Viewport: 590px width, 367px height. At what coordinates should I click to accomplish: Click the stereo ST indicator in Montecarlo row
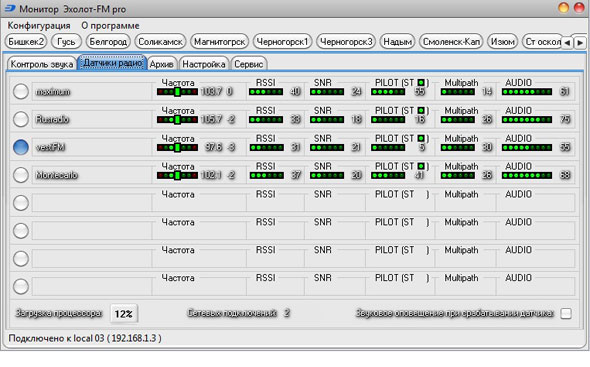(x=421, y=166)
